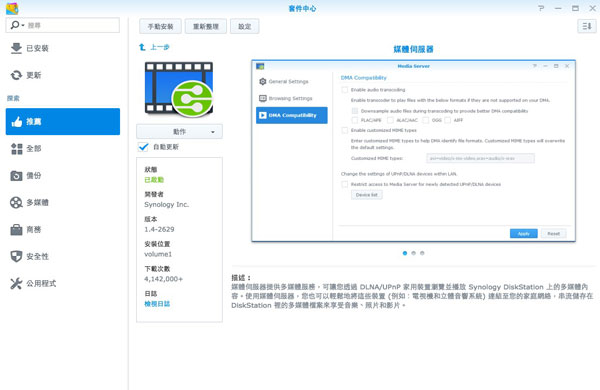Click the Package Center logo icon
The height and width of the screenshot is (390, 600).
(12, 8)
